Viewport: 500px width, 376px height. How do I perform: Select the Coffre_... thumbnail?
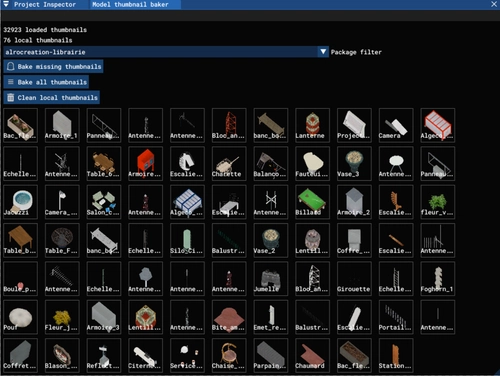(x=354, y=240)
